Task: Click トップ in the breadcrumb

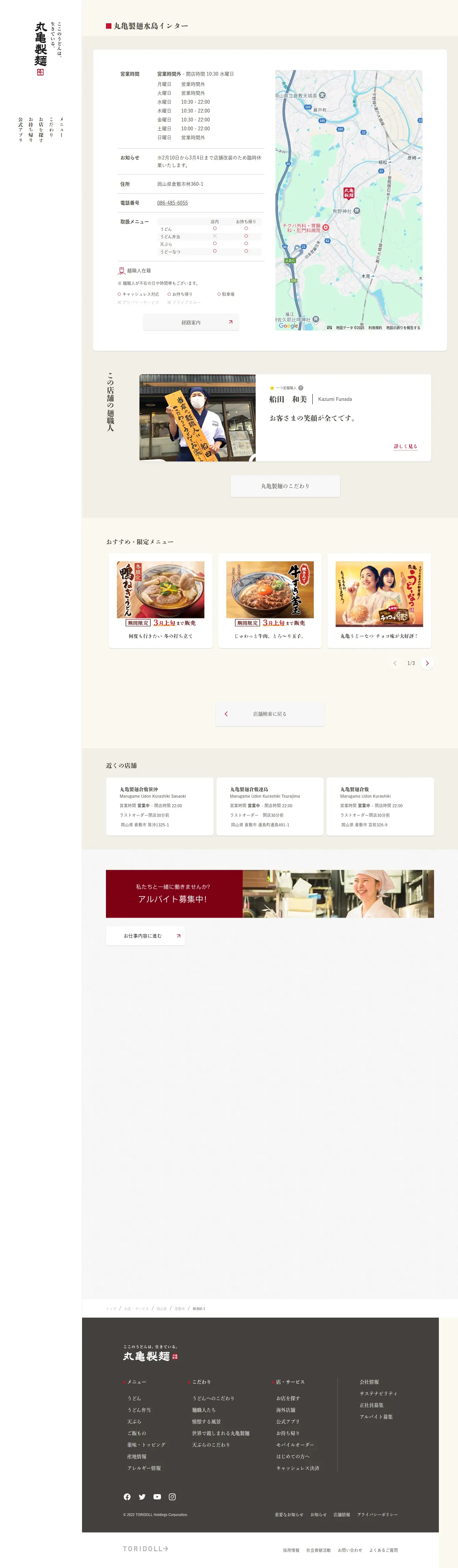Action: pyautogui.click(x=111, y=1309)
